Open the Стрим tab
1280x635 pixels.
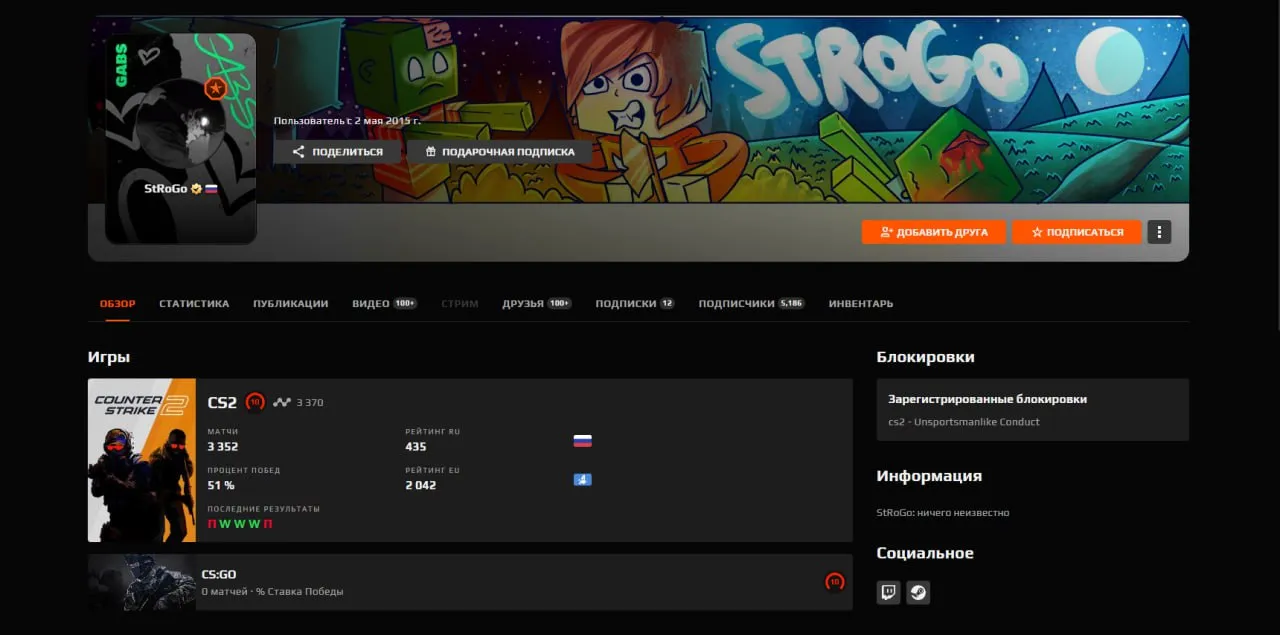(460, 304)
